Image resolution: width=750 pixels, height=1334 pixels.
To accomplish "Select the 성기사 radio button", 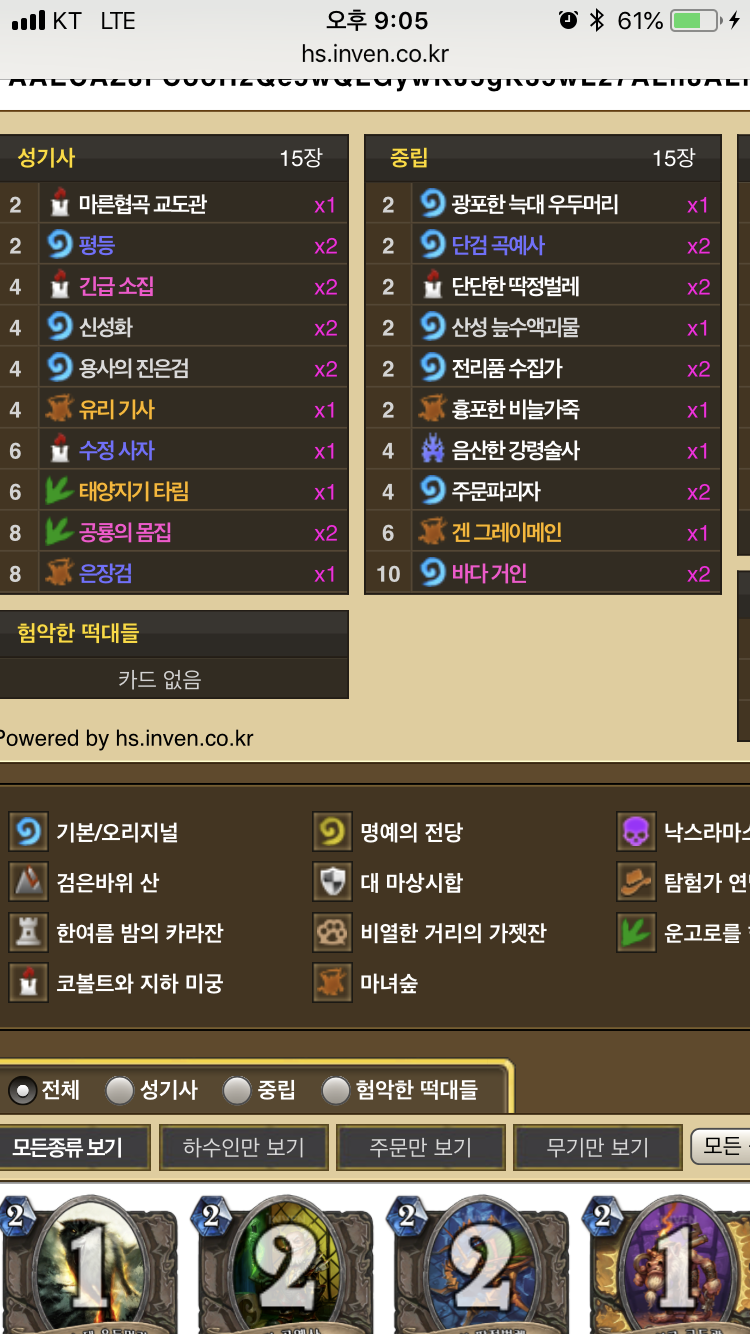I will pos(120,1091).
